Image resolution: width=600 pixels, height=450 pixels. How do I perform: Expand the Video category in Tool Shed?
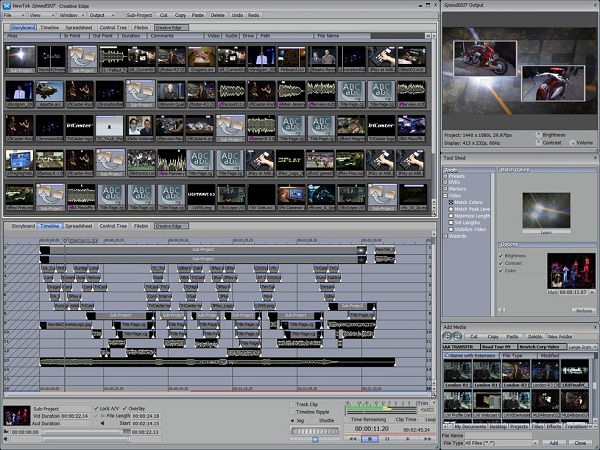tap(446, 196)
